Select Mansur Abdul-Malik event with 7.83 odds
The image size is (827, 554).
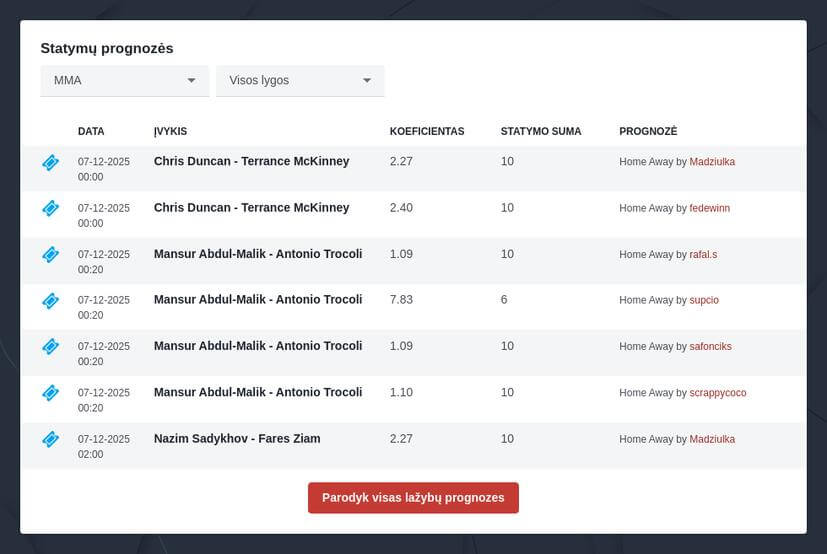coord(258,300)
